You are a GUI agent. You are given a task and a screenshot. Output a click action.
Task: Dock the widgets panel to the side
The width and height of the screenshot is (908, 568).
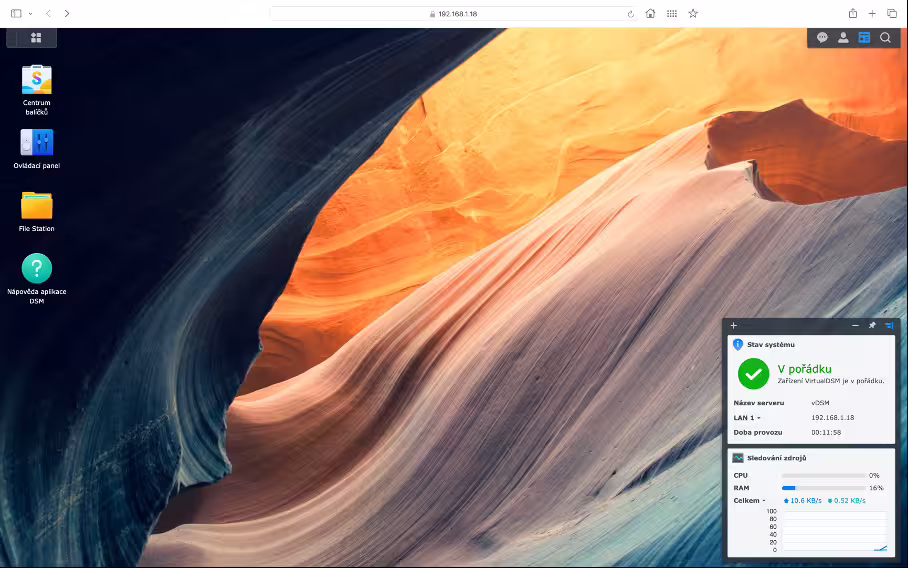[889, 325]
